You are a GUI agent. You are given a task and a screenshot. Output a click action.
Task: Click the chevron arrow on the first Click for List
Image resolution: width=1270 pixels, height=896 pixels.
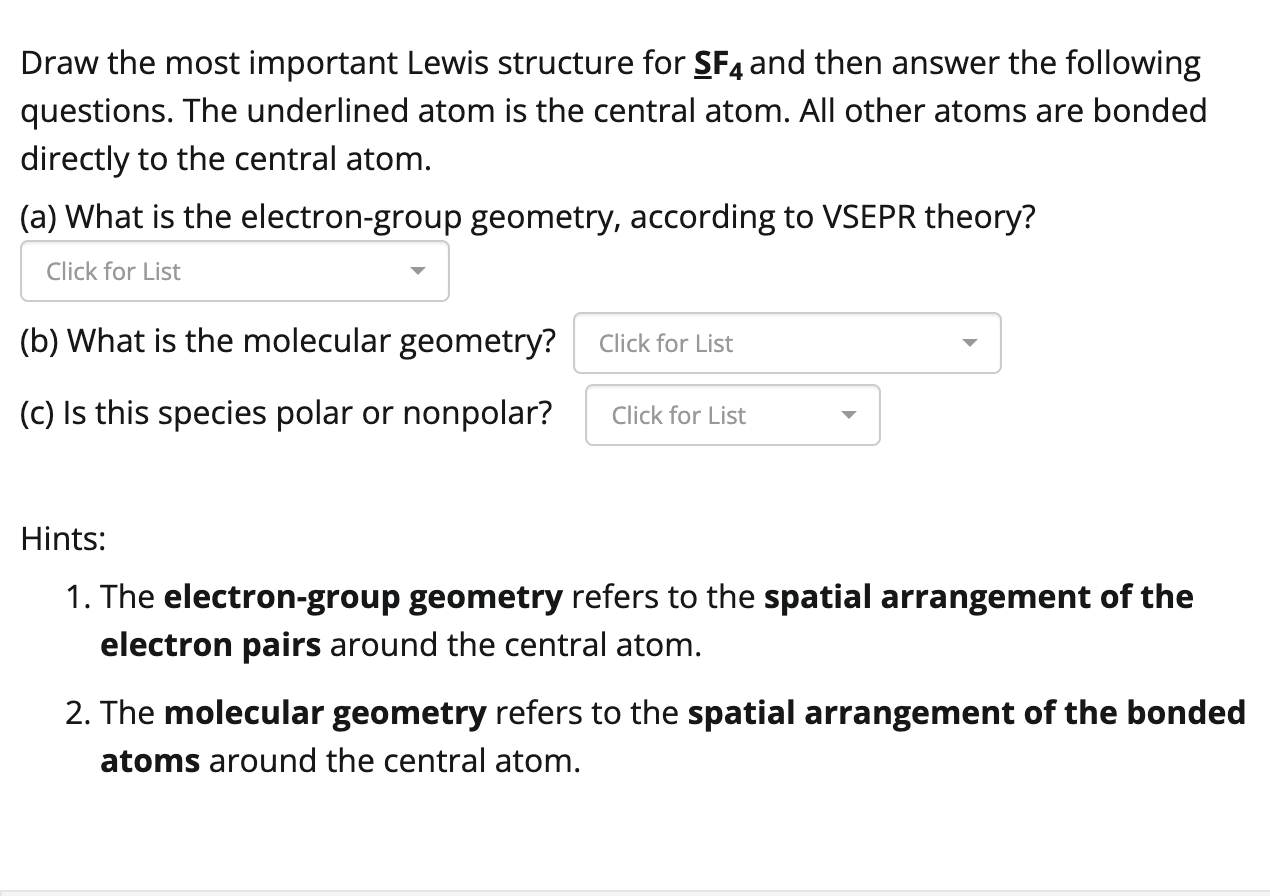click(x=419, y=271)
